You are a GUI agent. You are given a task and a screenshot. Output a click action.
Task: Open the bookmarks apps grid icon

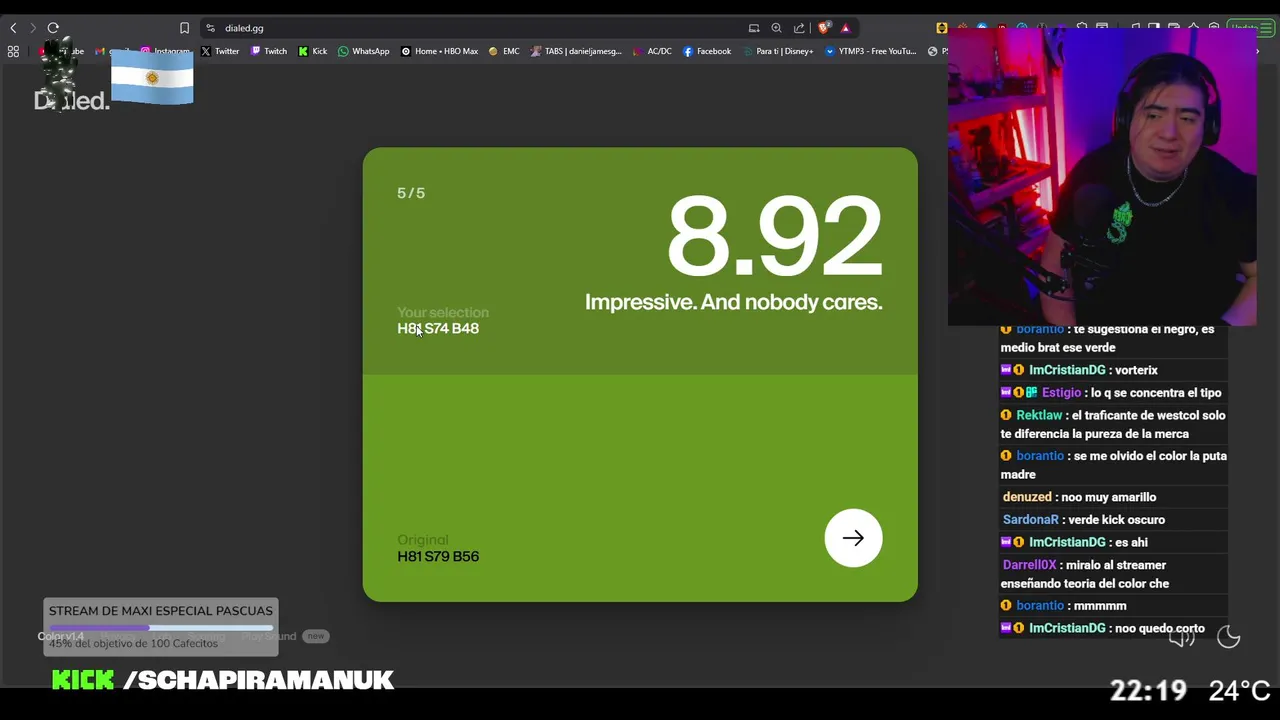pos(13,51)
